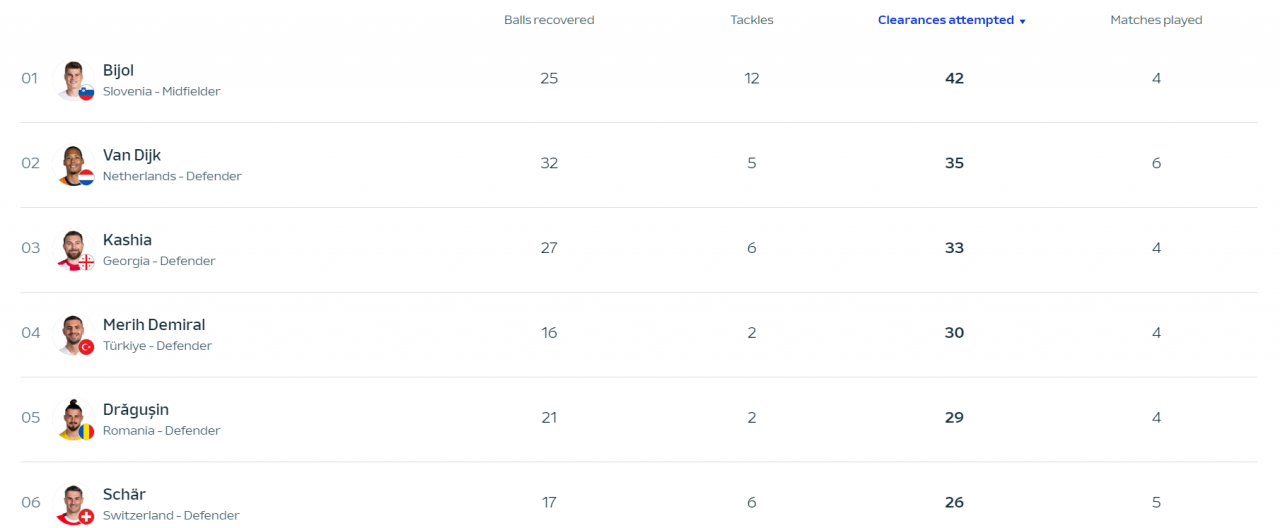Toggle the sort arrow beside Clearances attempted
The image size is (1280, 528).
[x=1022, y=21]
